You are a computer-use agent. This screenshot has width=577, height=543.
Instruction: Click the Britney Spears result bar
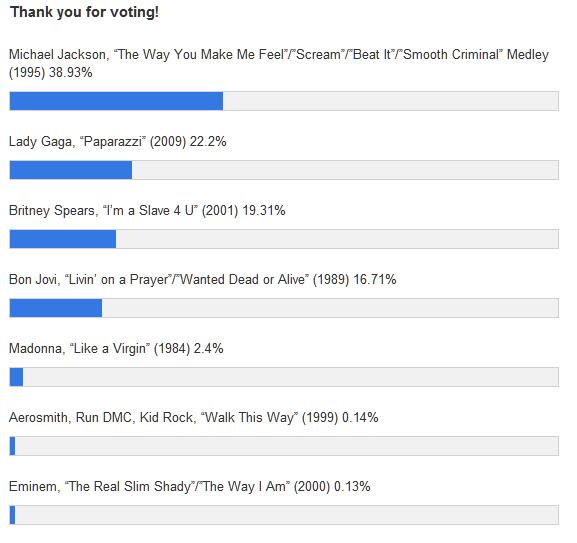[x=284, y=239]
